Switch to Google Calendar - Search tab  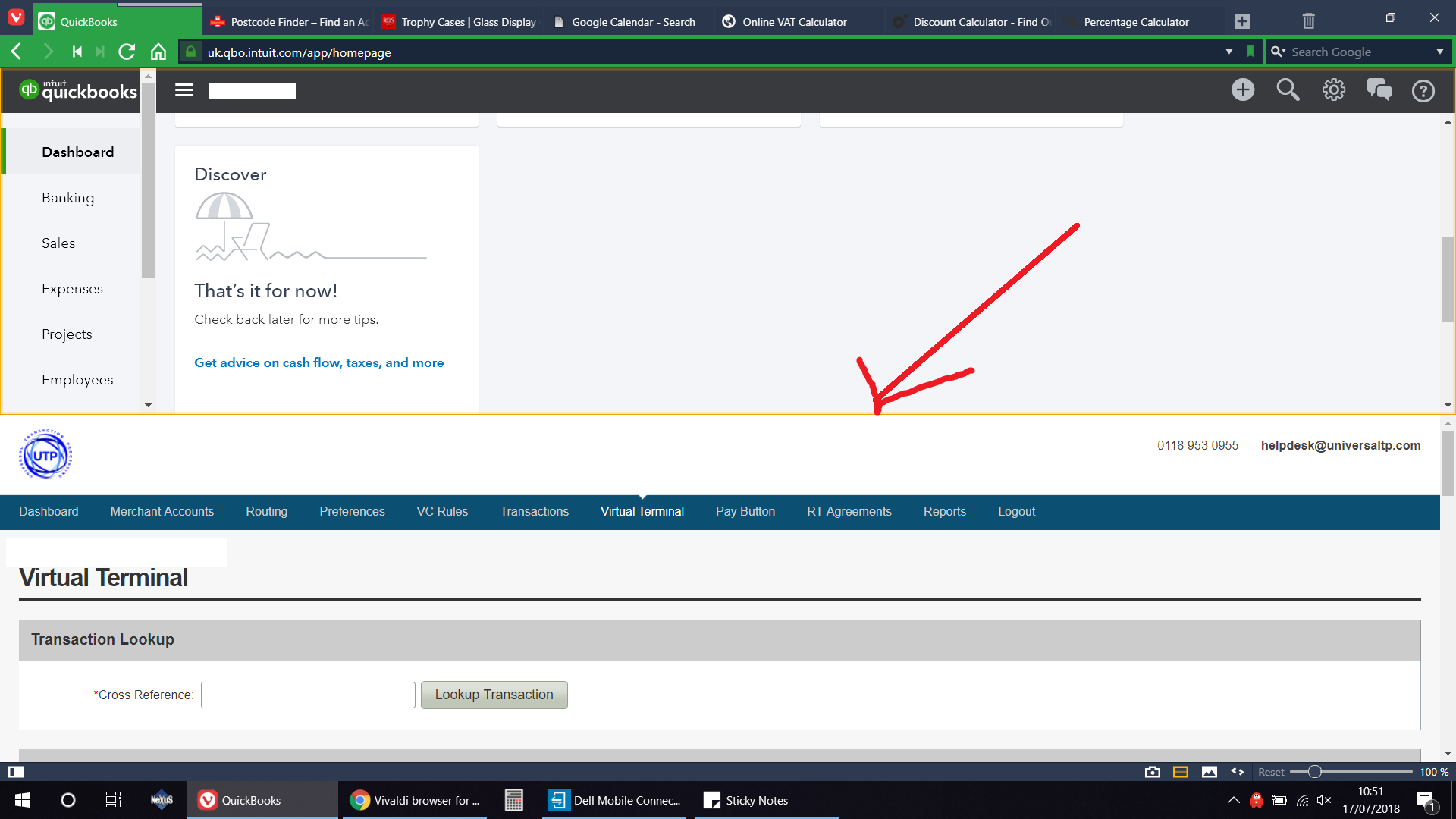630,22
